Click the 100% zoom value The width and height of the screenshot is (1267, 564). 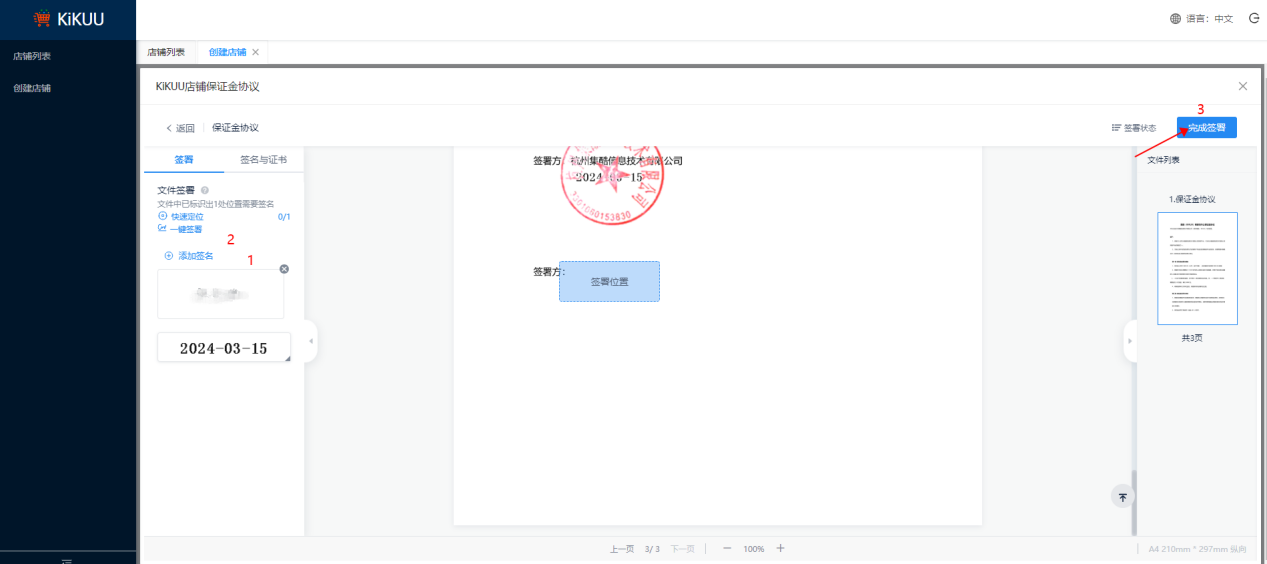point(754,549)
